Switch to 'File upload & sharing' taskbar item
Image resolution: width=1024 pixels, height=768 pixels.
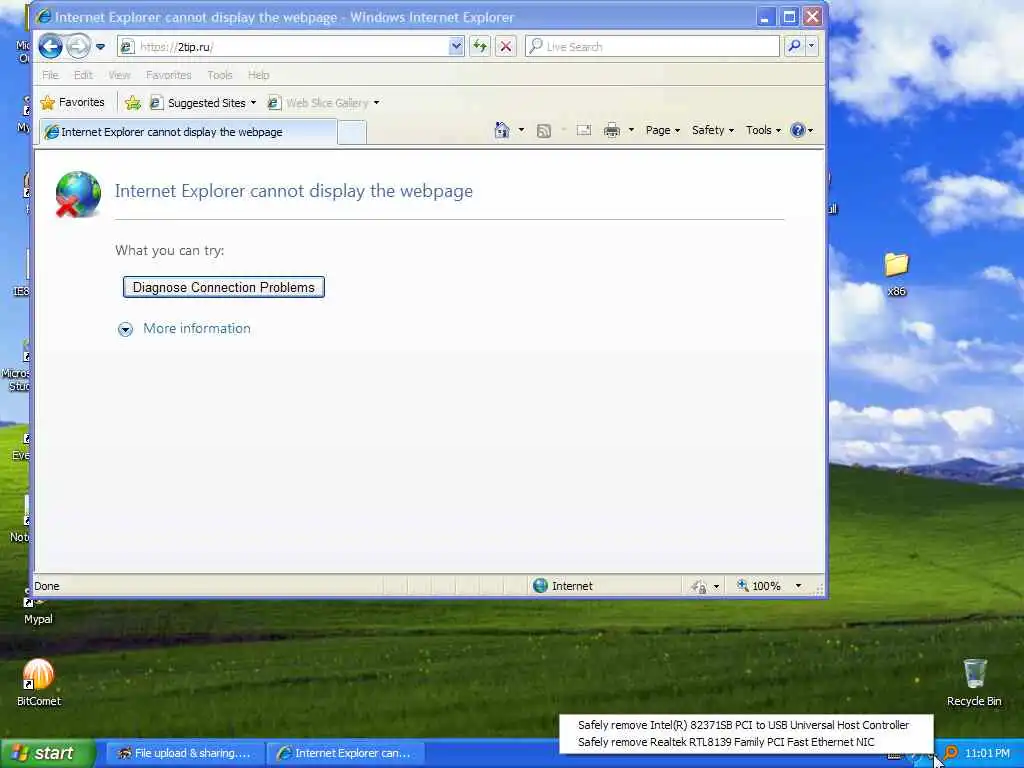pyautogui.click(x=184, y=753)
